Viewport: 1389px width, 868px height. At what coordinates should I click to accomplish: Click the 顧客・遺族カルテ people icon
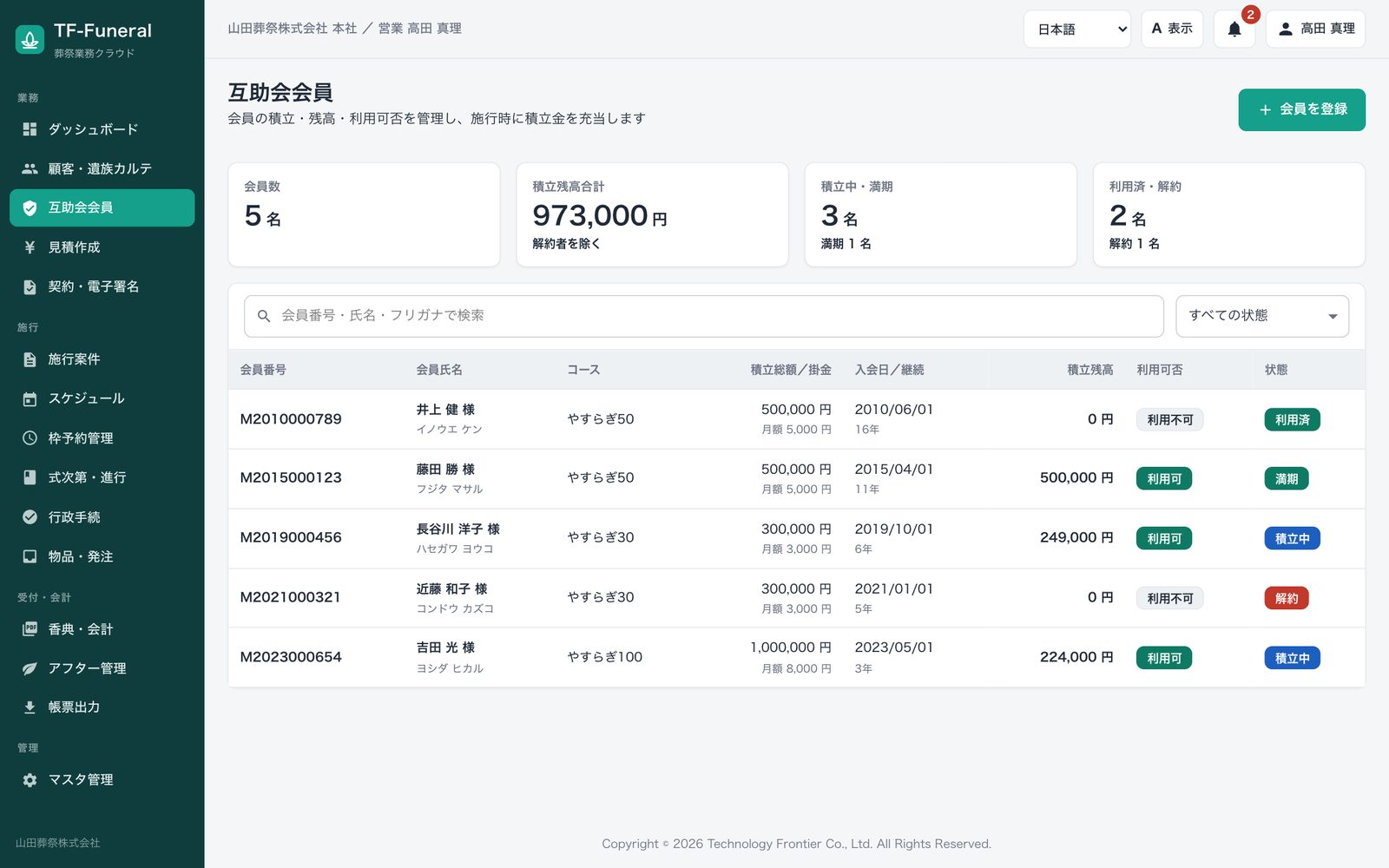30,168
